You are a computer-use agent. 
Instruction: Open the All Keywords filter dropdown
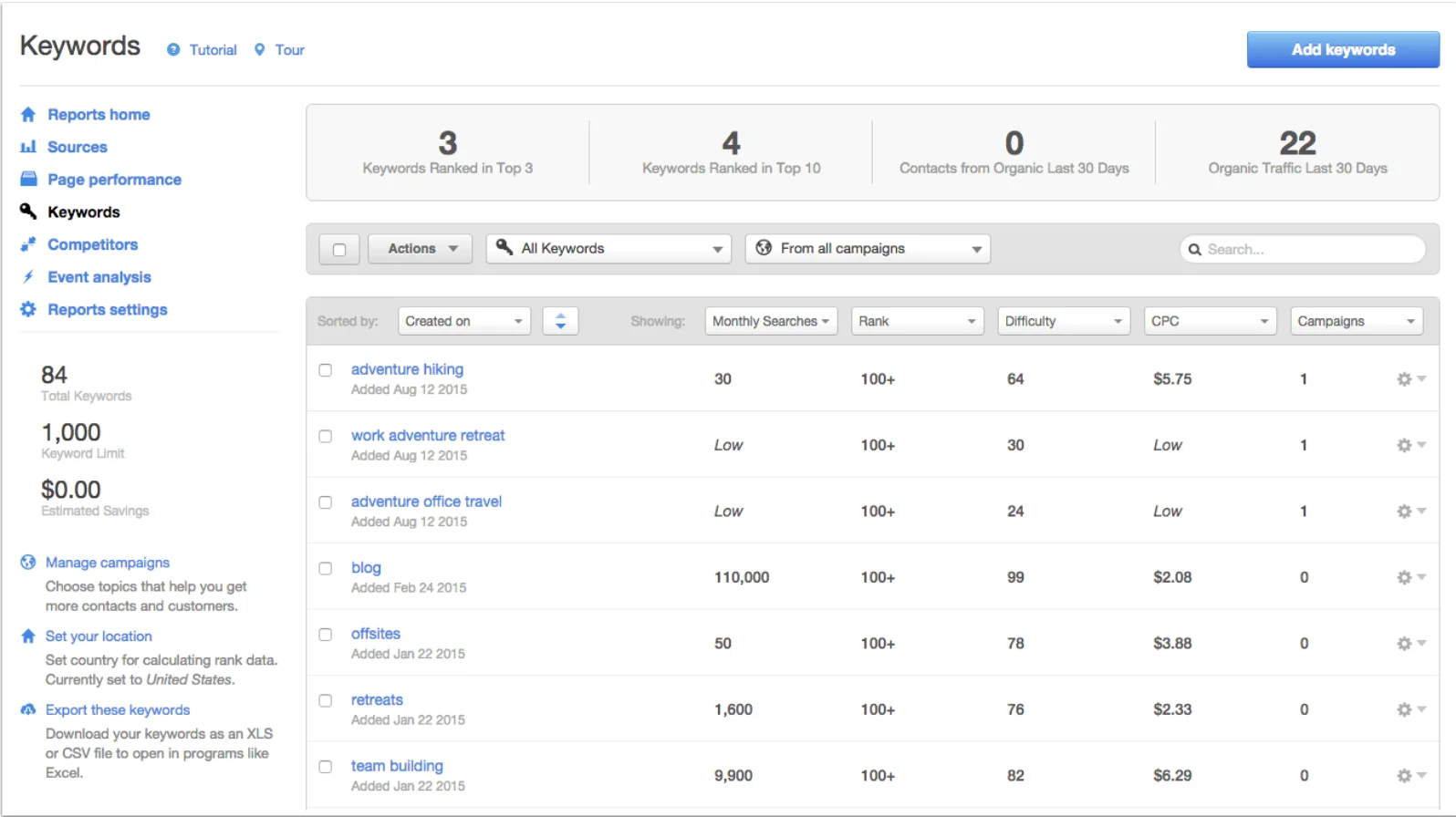pyautogui.click(x=608, y=249)
